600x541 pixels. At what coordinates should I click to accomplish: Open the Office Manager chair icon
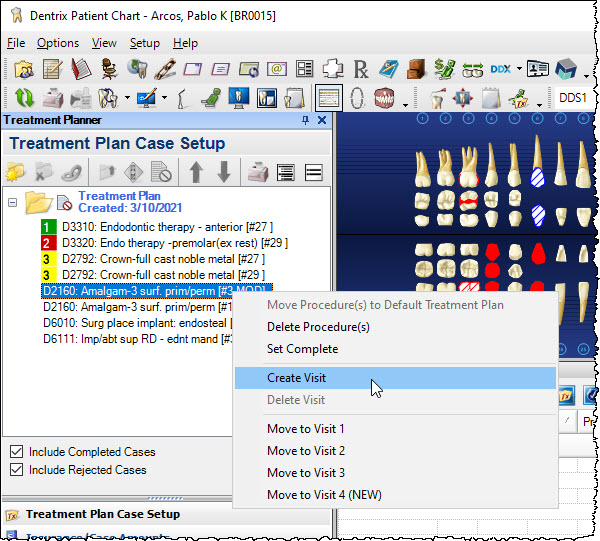[109, 69]
